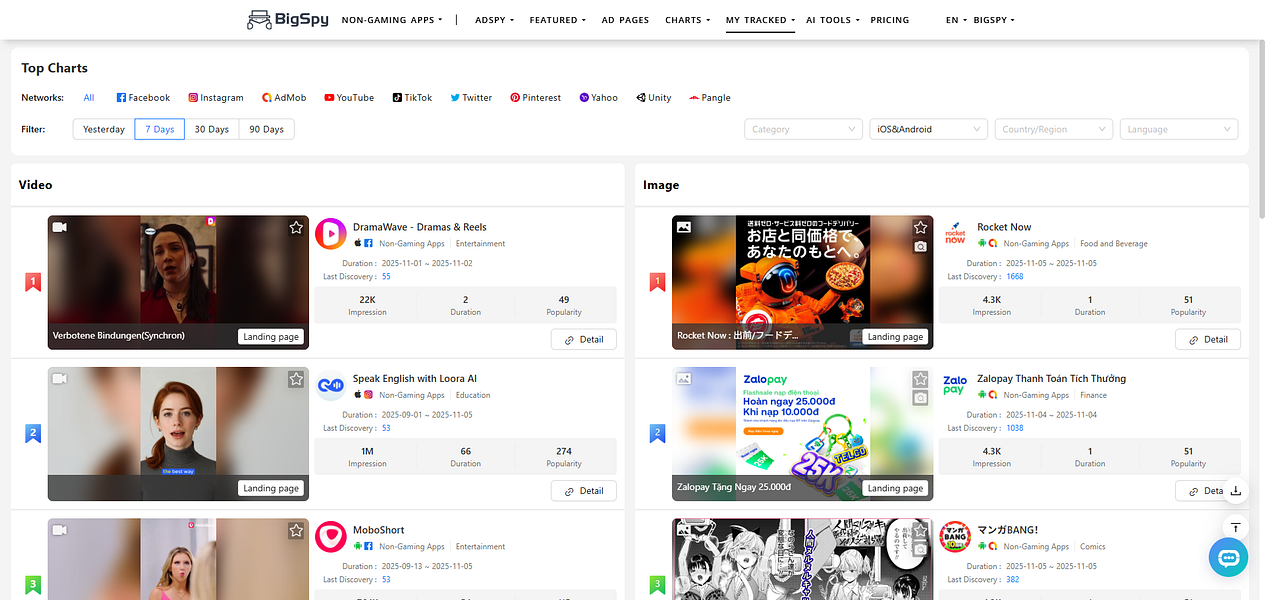Filter by Yahoo network

click(x=599, y=98)
